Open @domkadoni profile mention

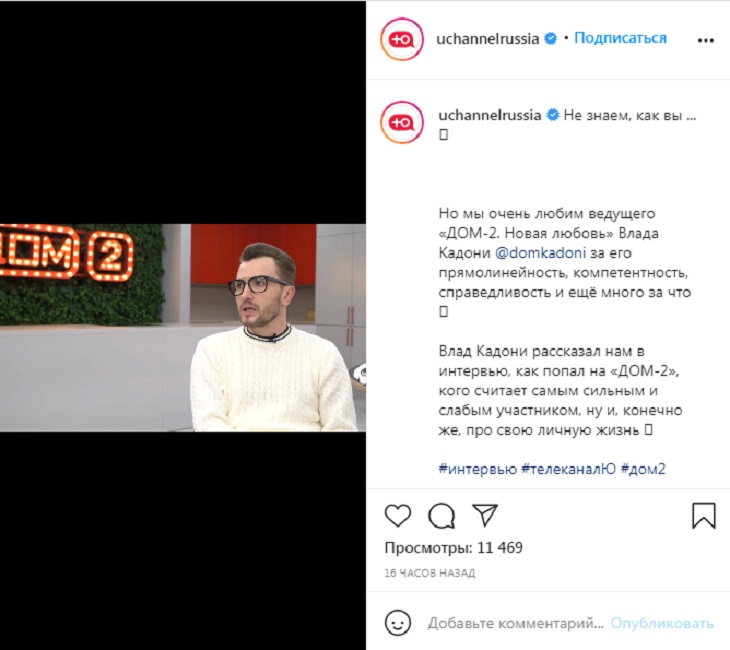(541, 253)
